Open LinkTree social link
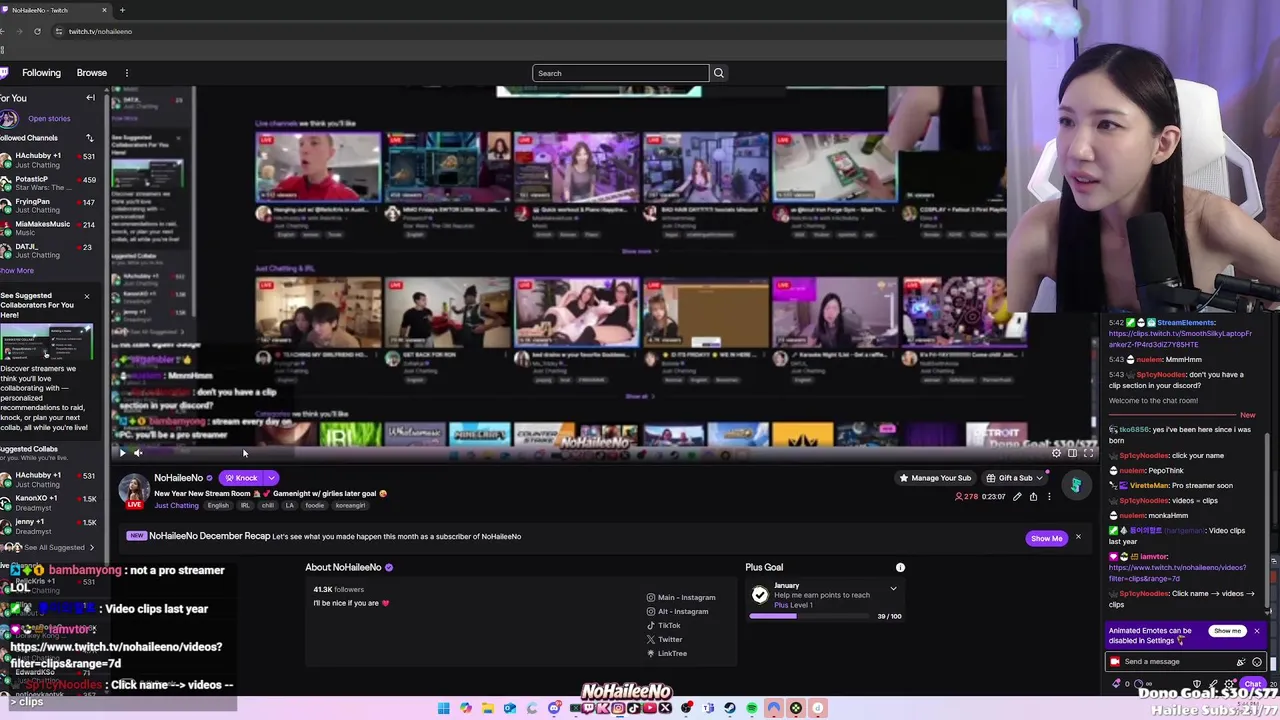 [x=667, y=654]
